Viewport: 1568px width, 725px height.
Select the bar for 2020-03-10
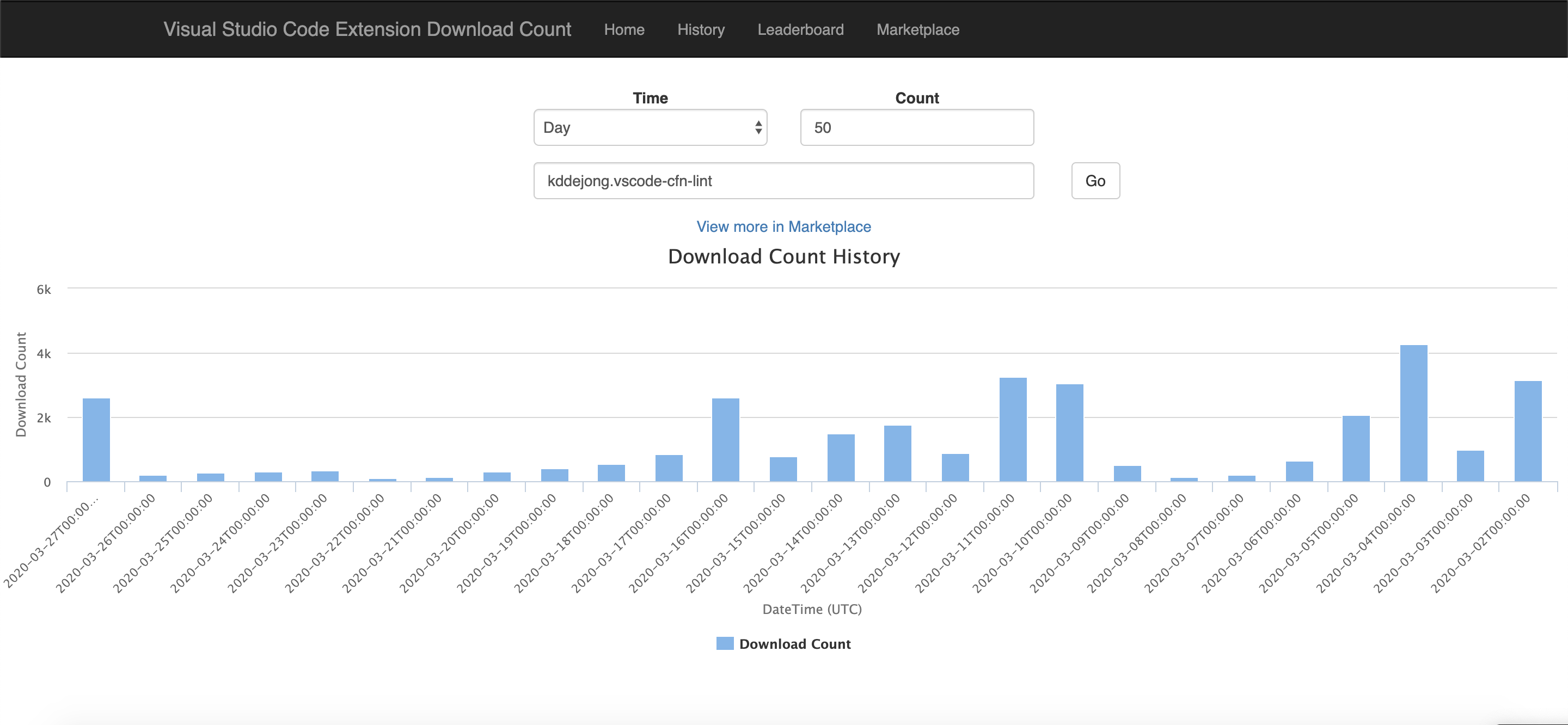tap(1069, 433)
